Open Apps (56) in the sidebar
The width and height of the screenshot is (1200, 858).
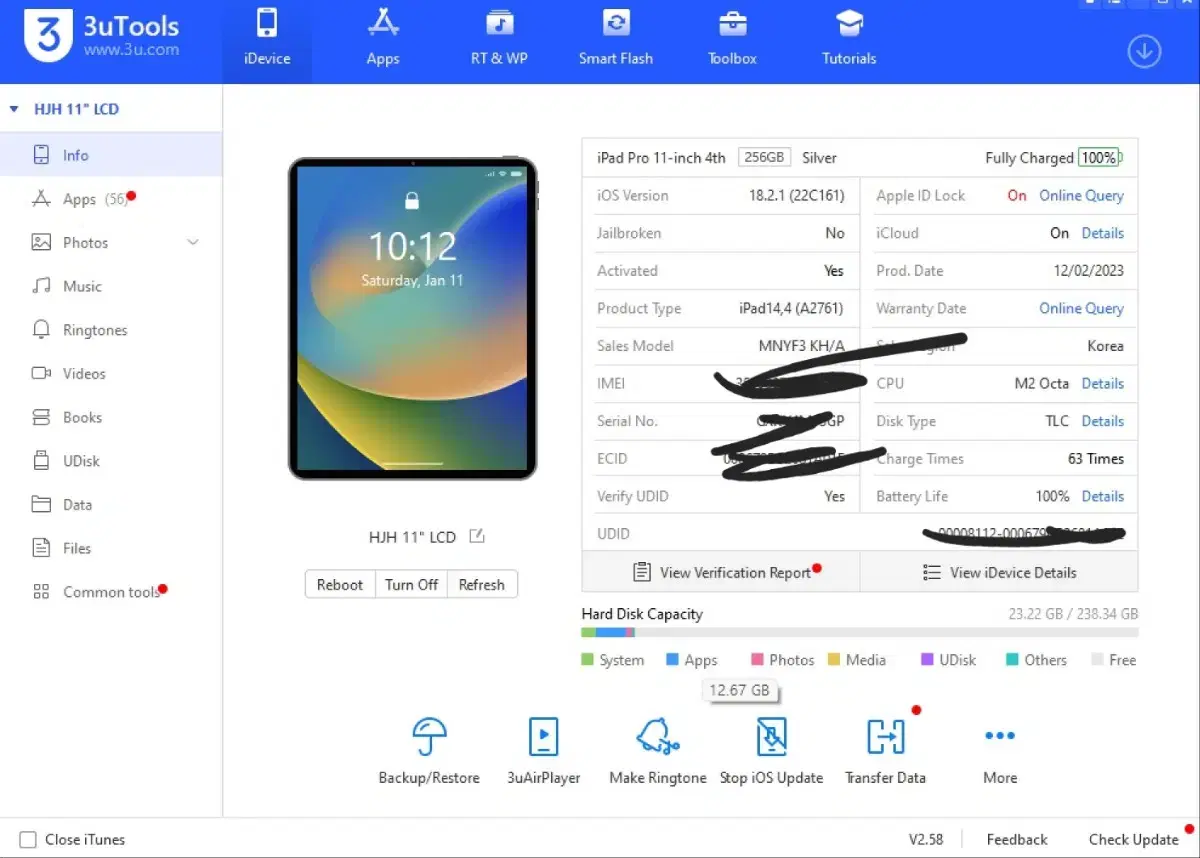(111, 199)
